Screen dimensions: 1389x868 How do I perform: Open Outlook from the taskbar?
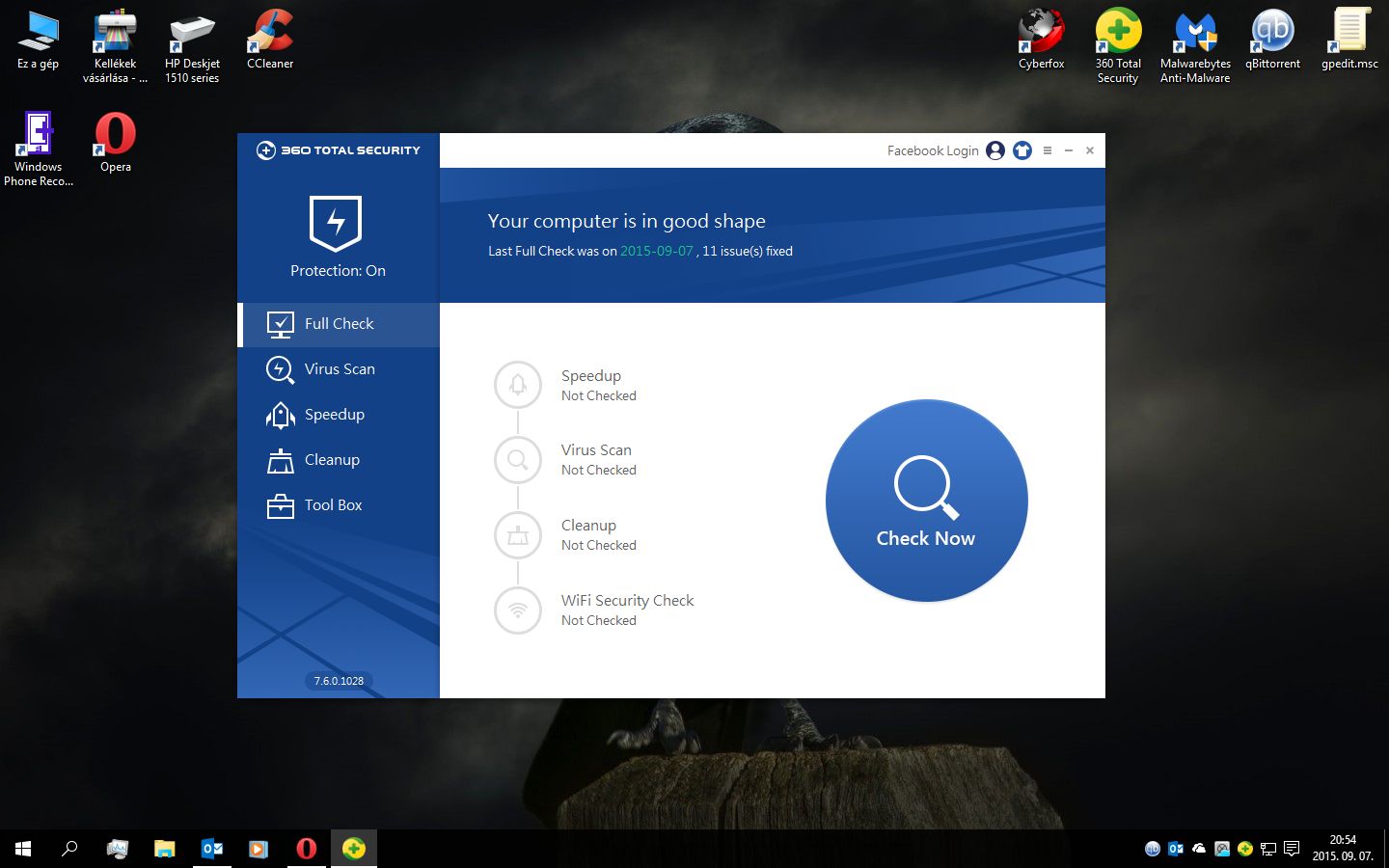click(212, 849)
